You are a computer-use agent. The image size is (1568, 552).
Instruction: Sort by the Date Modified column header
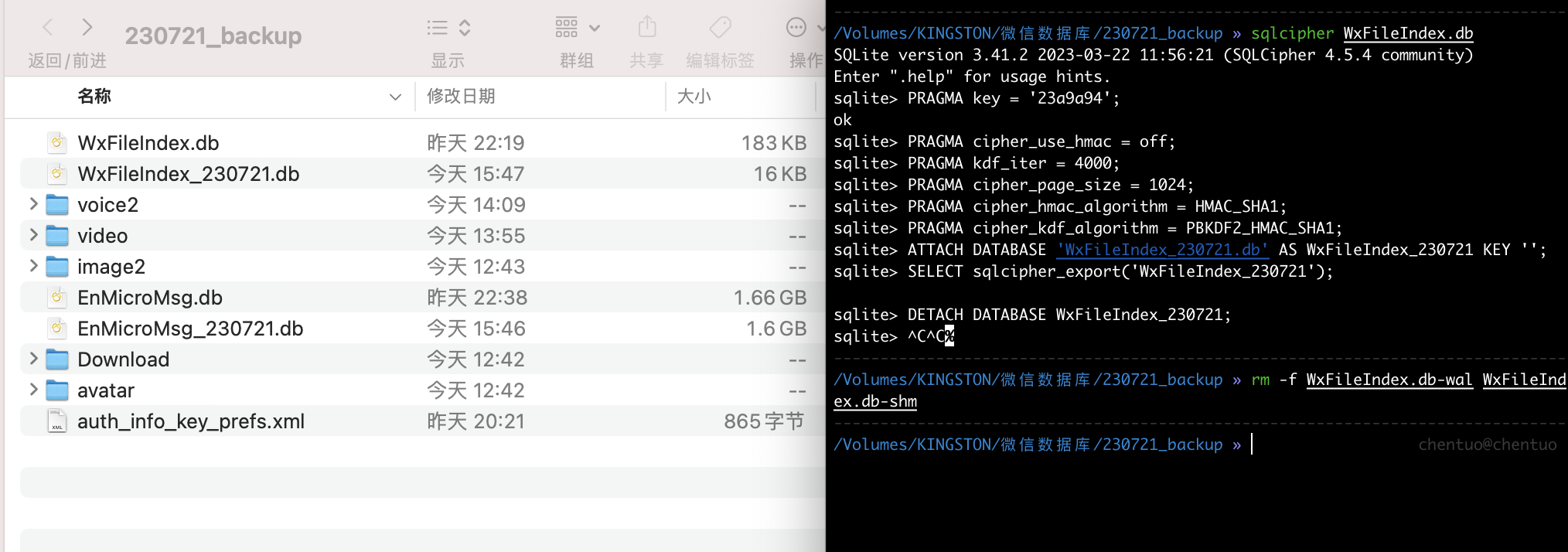click(461, 96)
